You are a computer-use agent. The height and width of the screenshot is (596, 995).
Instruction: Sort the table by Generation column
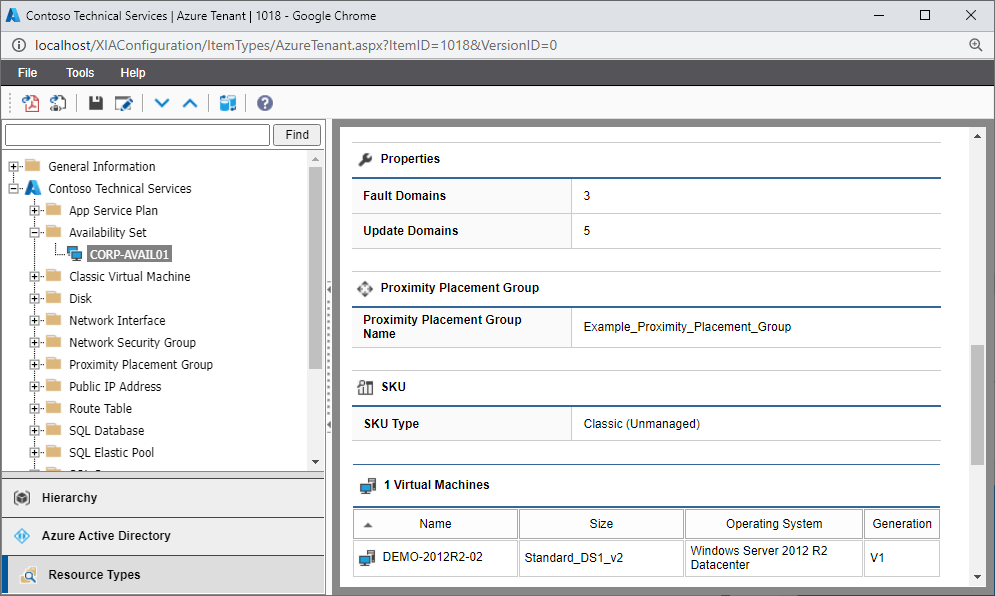902,524
